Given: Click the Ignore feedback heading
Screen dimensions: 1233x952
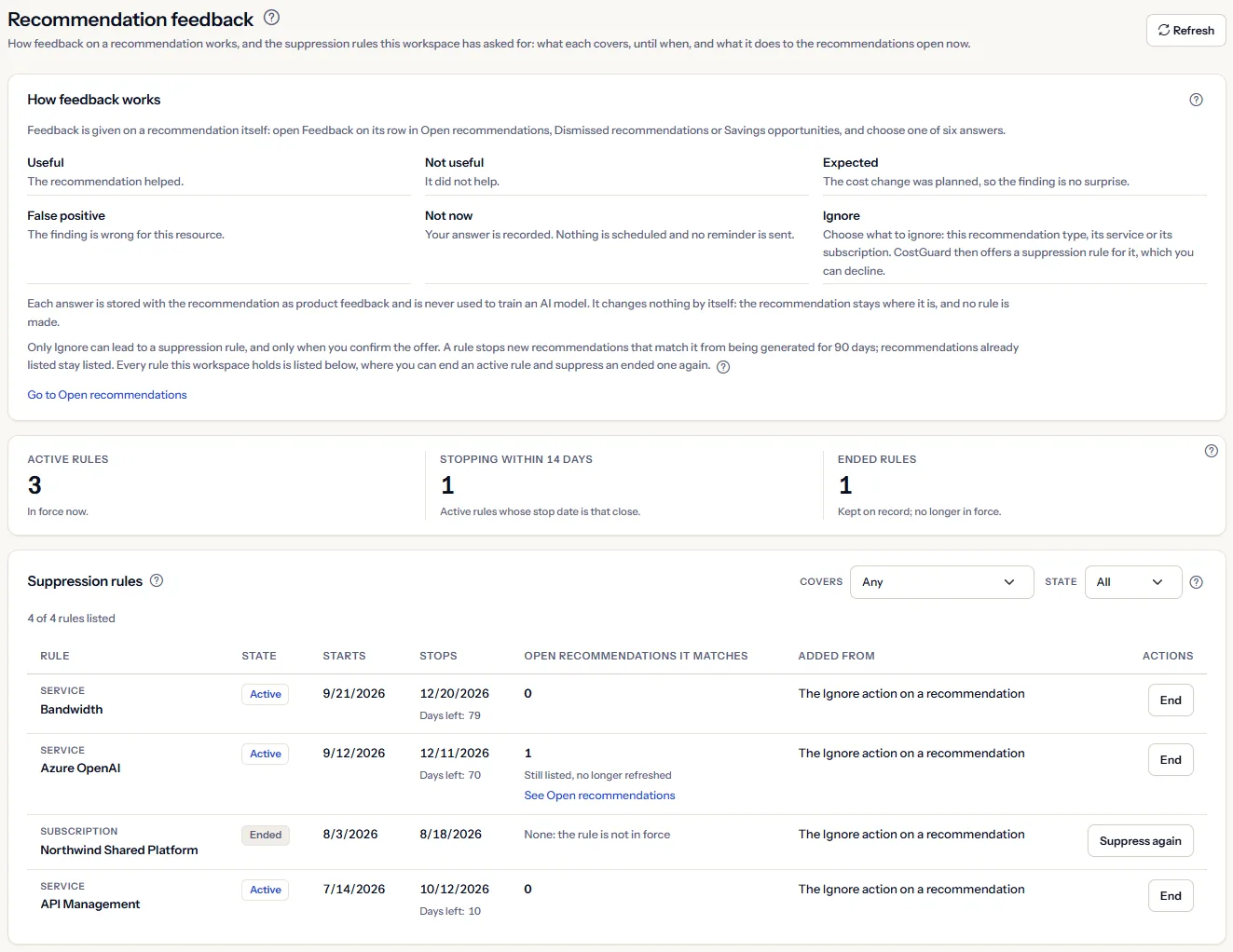Looking at the screenshot, I should [x=842, y=215].
